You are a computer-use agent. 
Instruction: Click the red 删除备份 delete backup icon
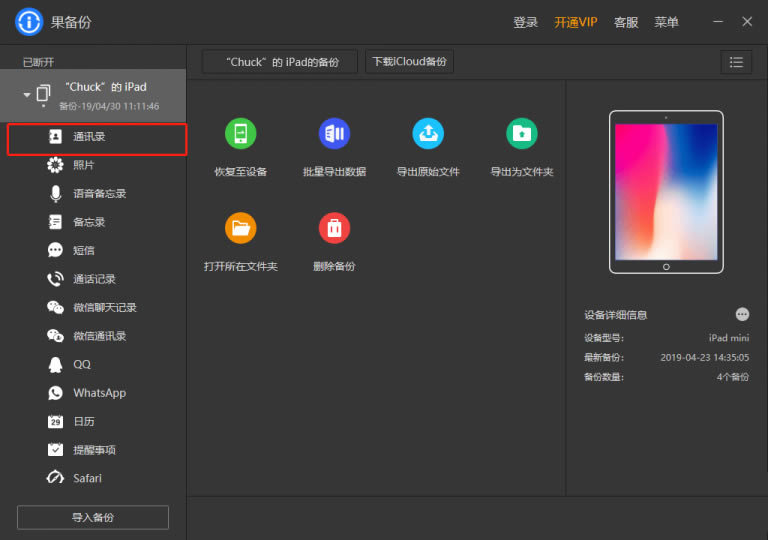(x=334, y=228)
